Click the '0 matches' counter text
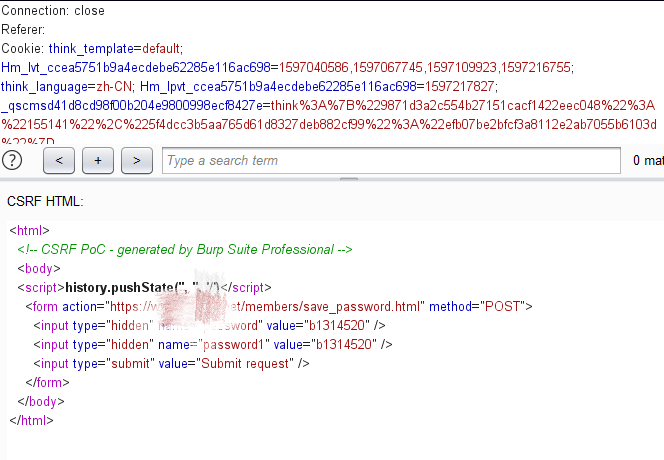Screen dimensions: 664x460 (x=648, y=161)
